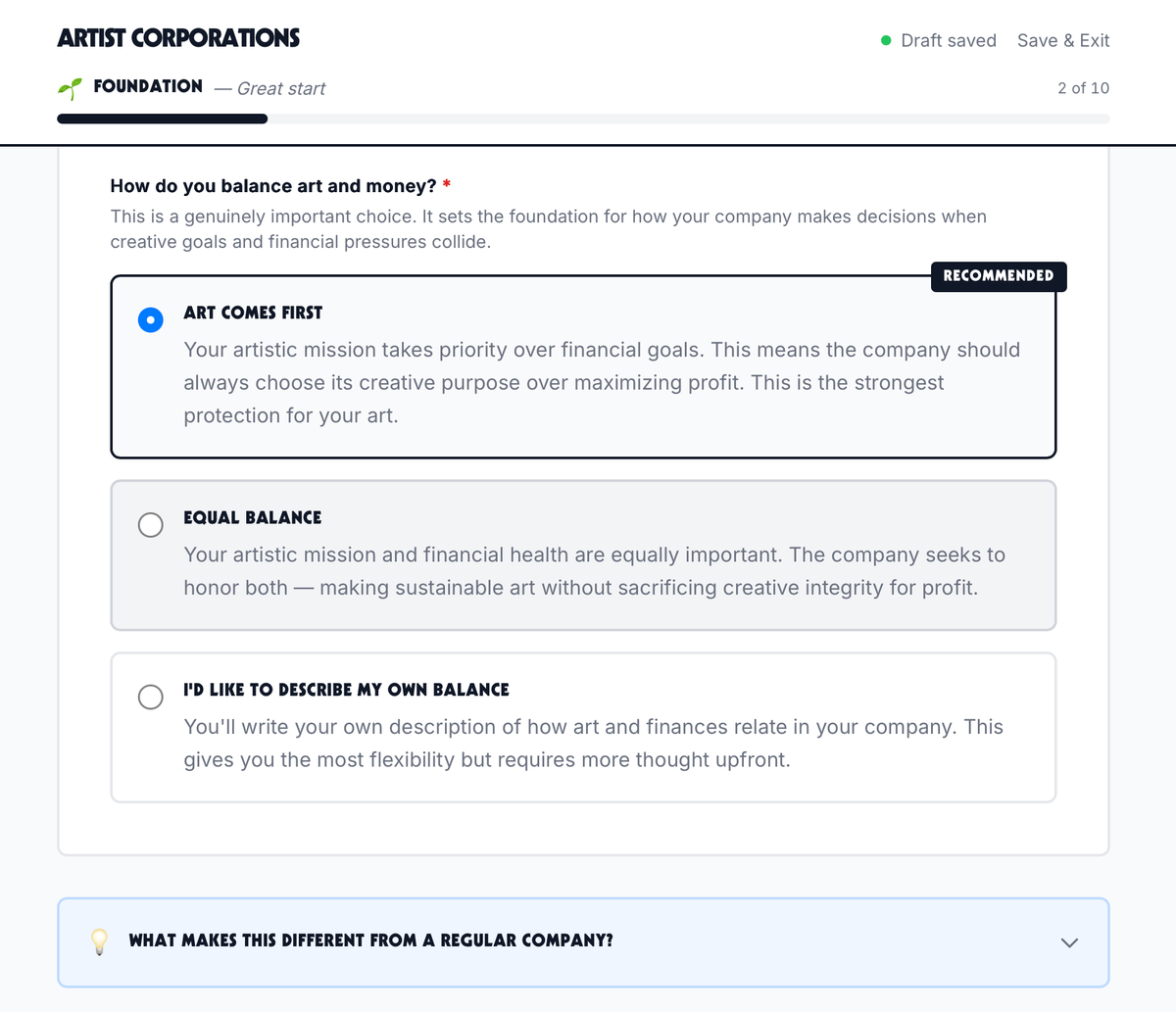Select the Equal Balance radio button

click(151, 525)
